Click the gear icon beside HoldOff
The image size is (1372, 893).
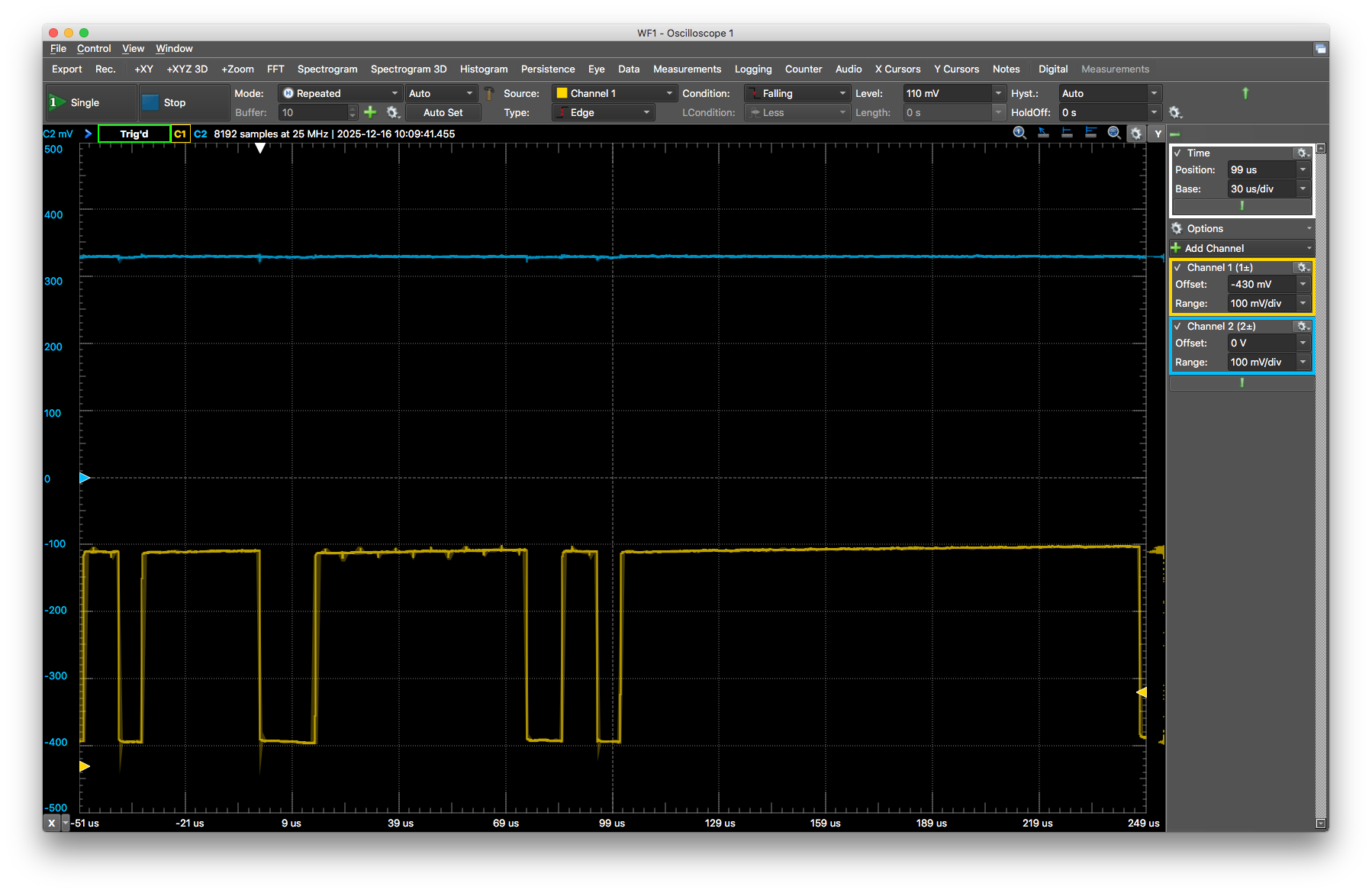pos(1175,112)
